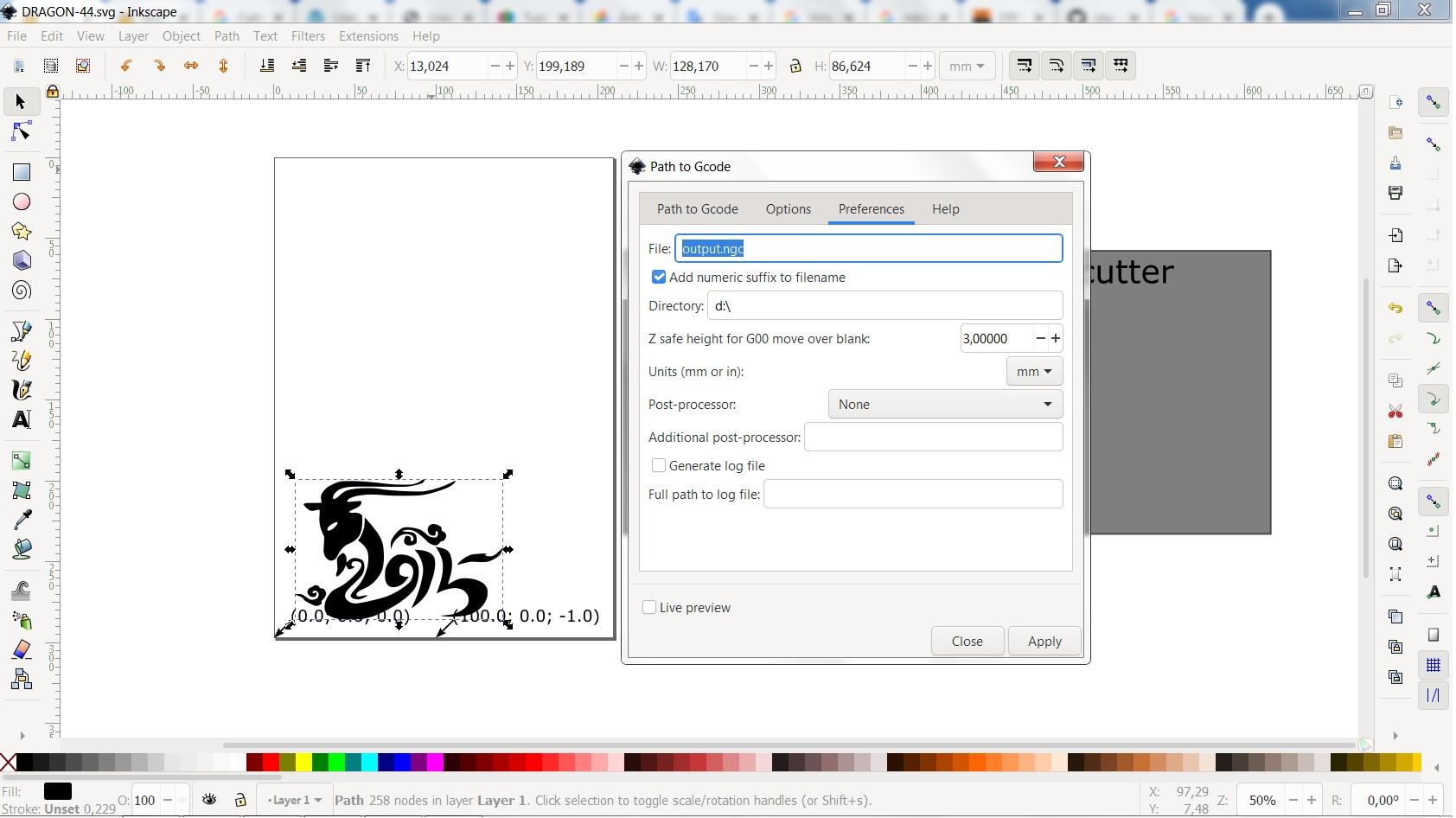Rotate selection 90° clockwise
The image size is (1456, 818).
(x=159, y=66)
